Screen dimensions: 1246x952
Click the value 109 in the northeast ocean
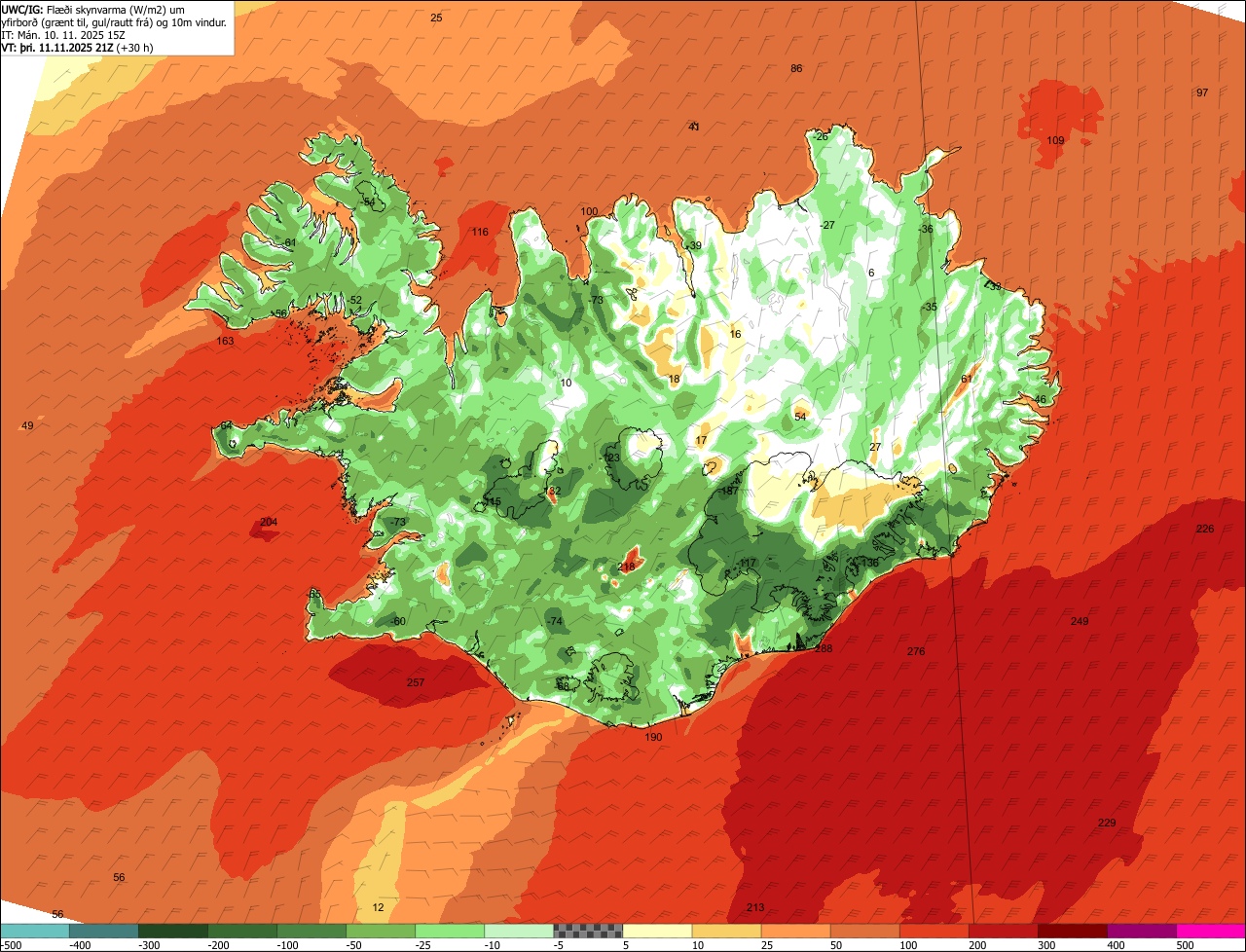1055,140
